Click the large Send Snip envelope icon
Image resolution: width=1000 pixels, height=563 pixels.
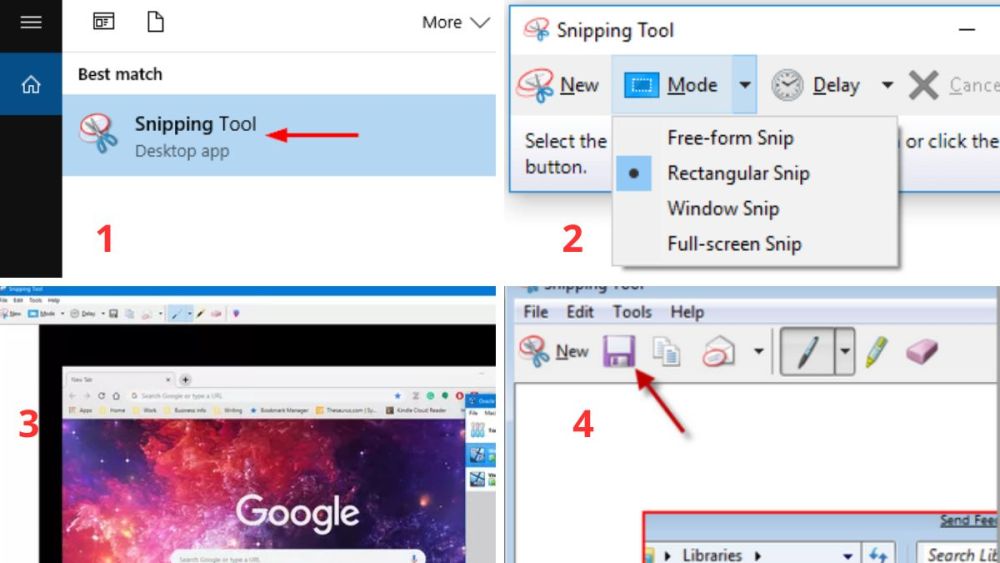(719, 351)
